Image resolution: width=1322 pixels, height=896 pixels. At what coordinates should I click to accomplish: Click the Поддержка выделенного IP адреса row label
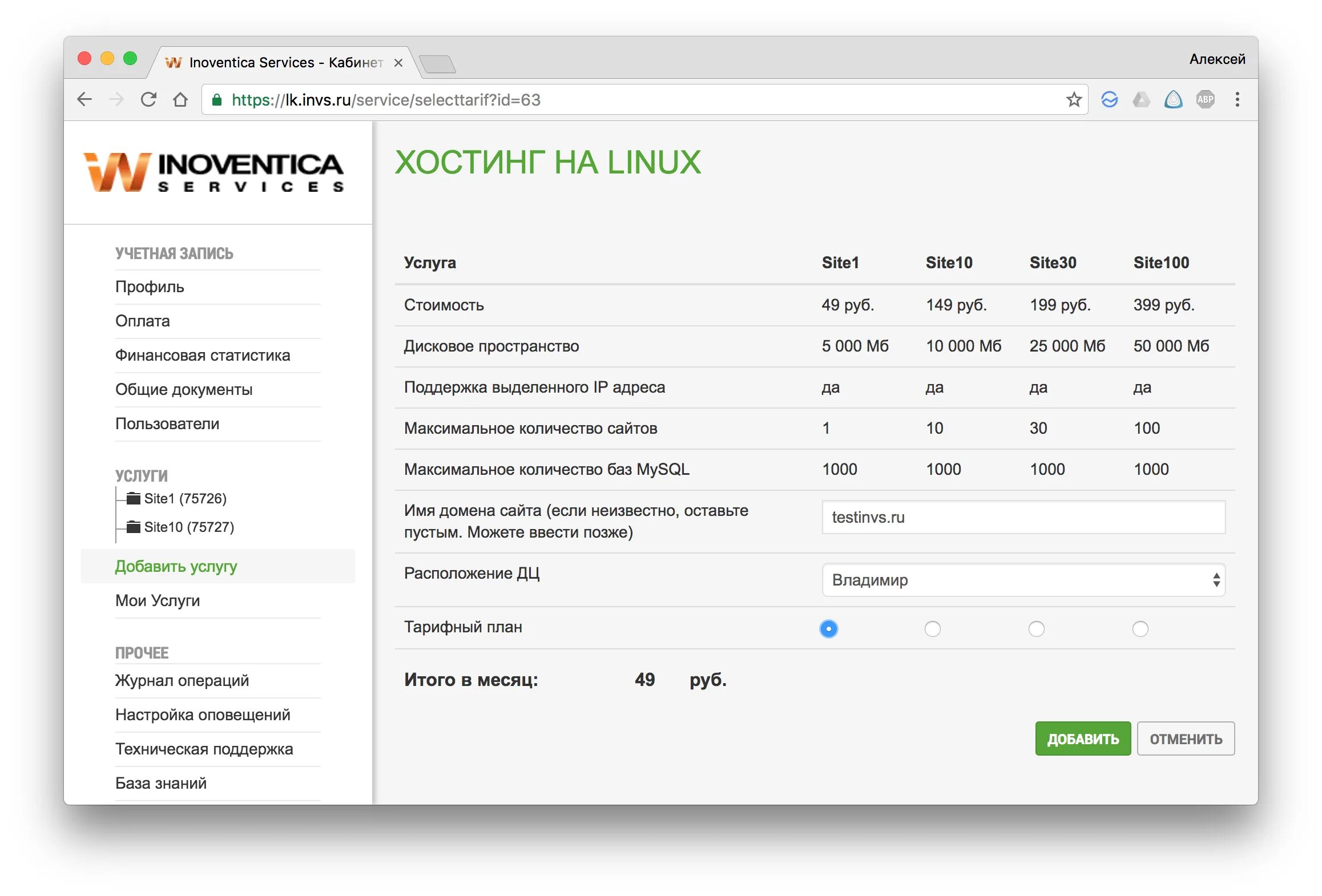(x=534, y=387)
